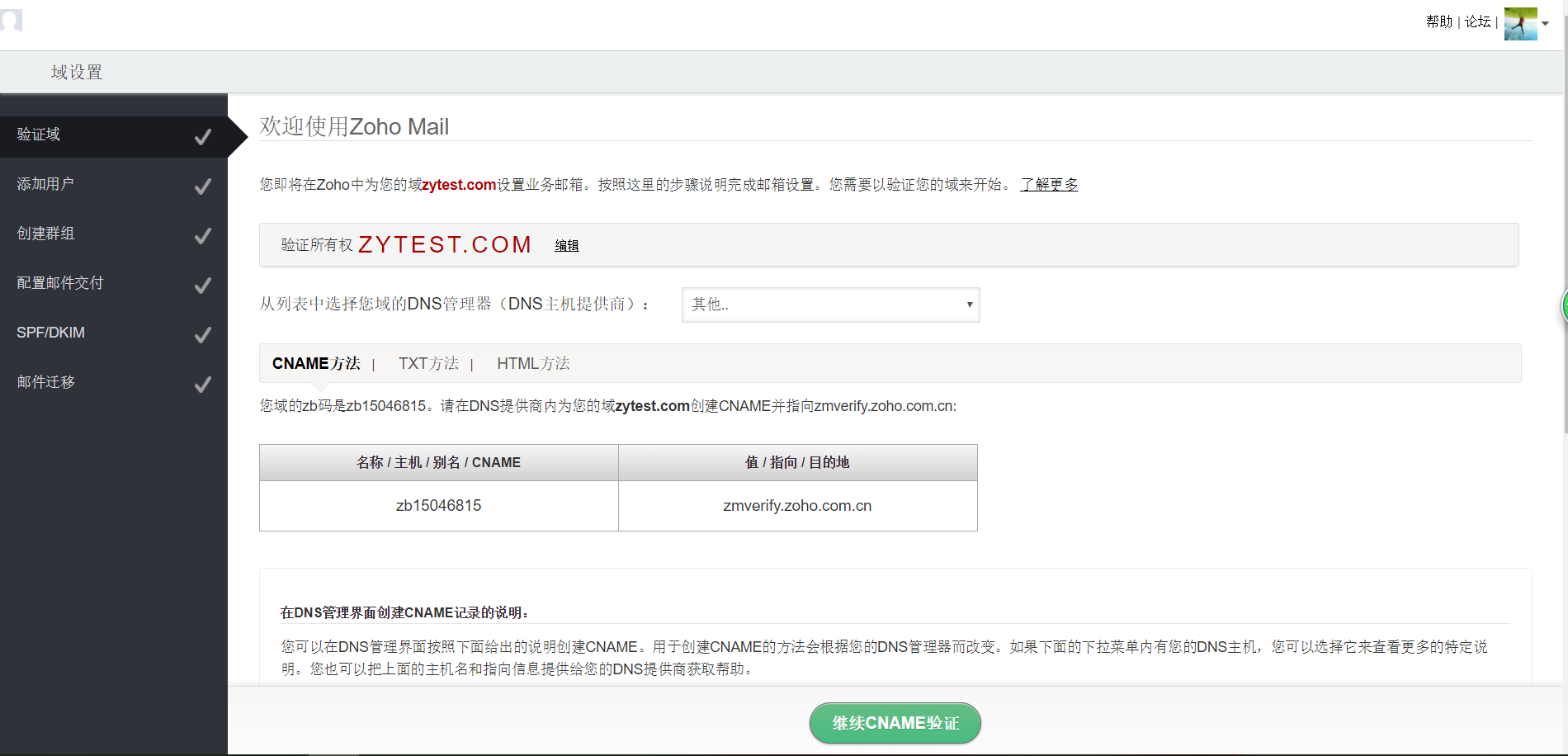
Task: Switch to the CNAME方法 tab
Action: pos(316,364)
